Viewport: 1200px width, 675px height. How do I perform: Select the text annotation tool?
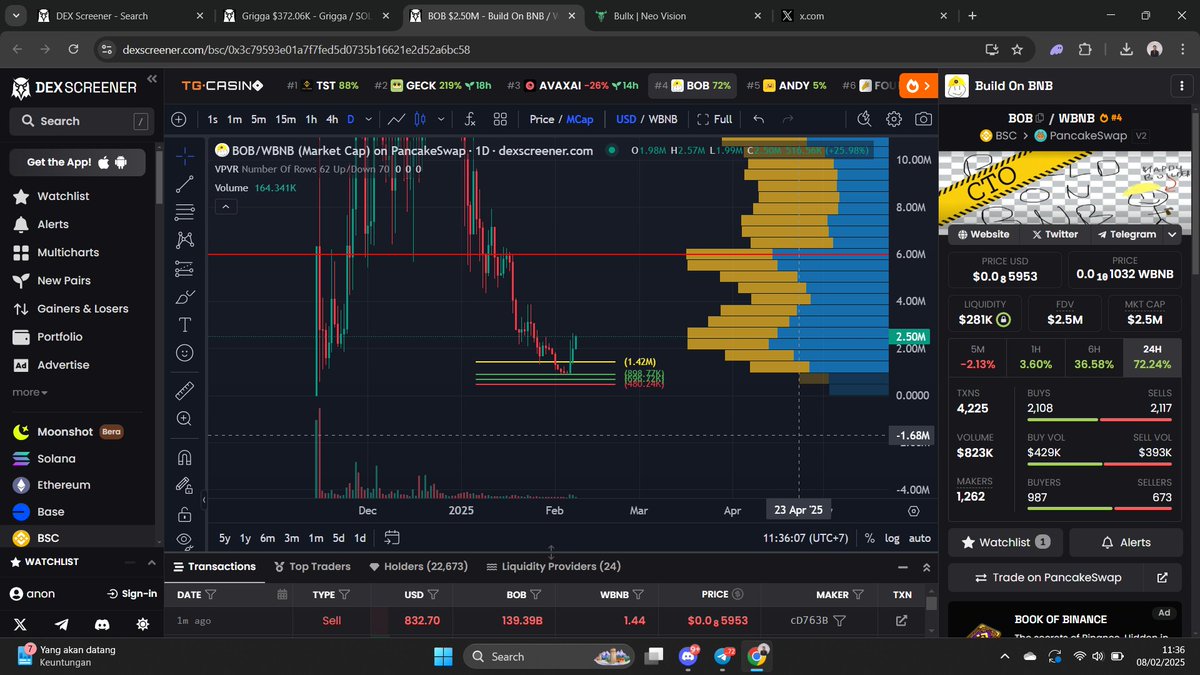185,325
